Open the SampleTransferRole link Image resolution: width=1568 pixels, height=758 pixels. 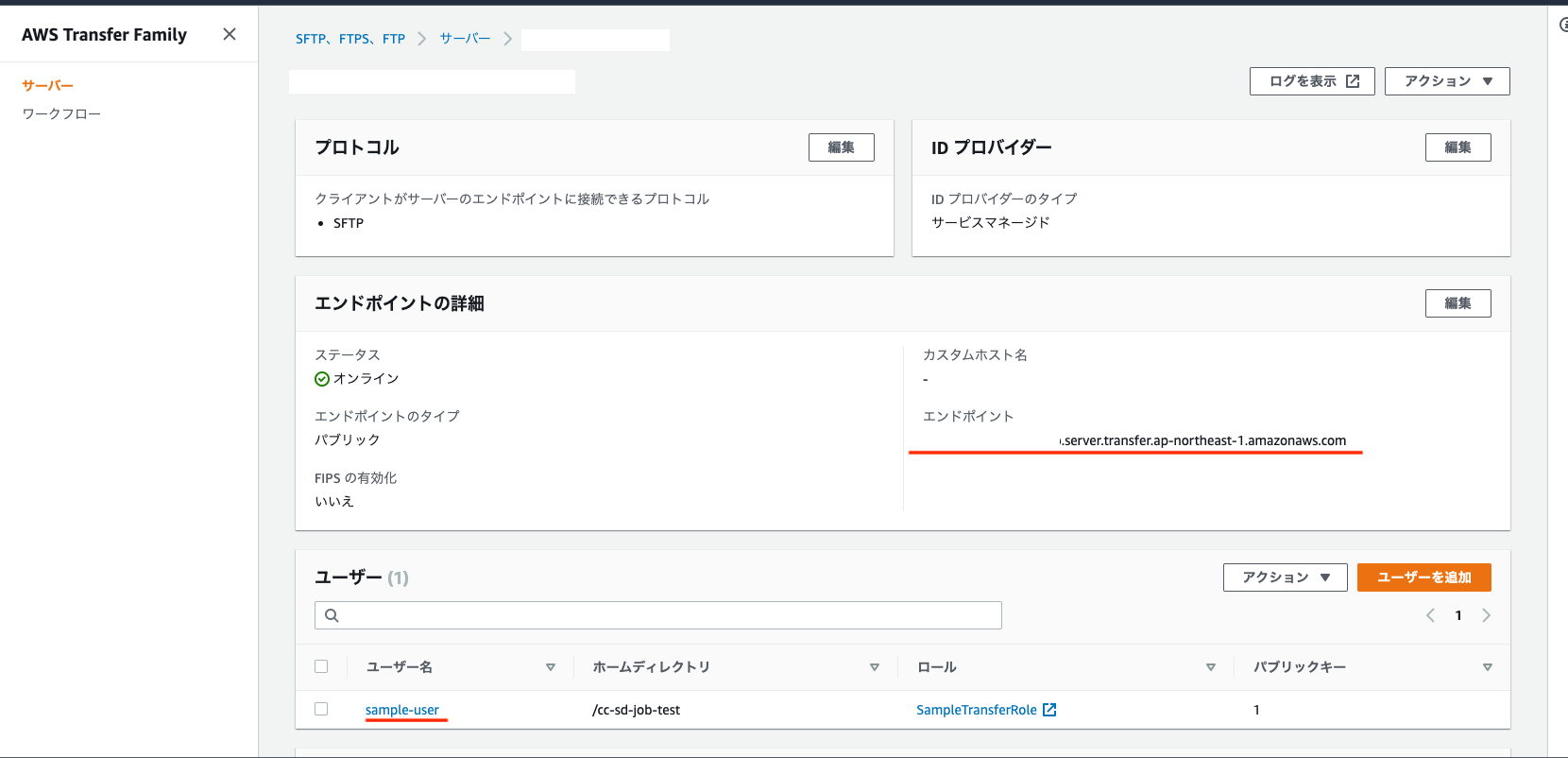click(x=977, y=710)
